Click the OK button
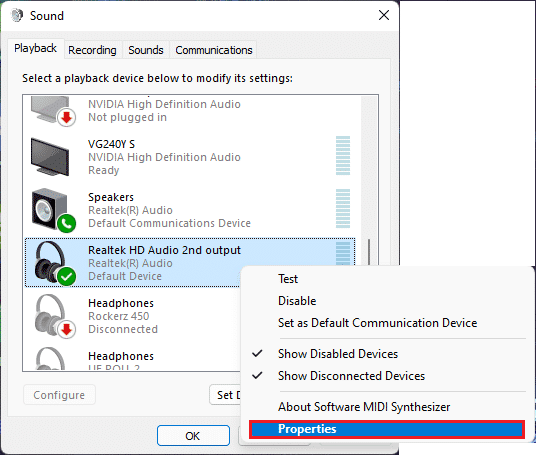The height and width of the screenshot is (455, 536). pyautogui.click(x=193, y=436)
